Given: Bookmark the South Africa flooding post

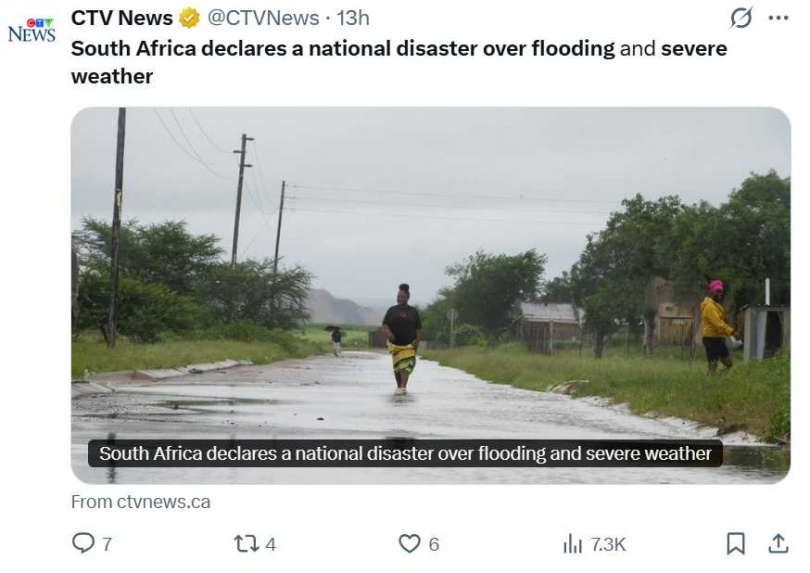Looking at the screenshot, I should [x=735, y=543].
